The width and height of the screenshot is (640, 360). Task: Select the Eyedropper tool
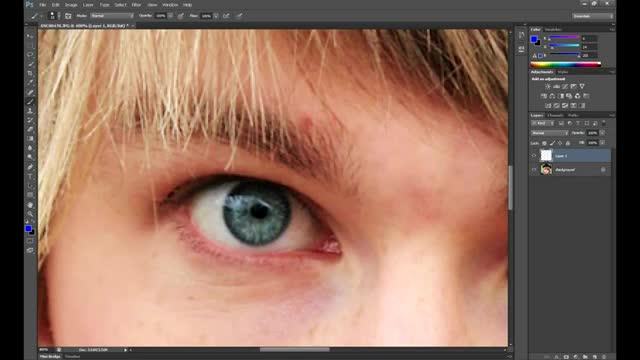point(30,83)
